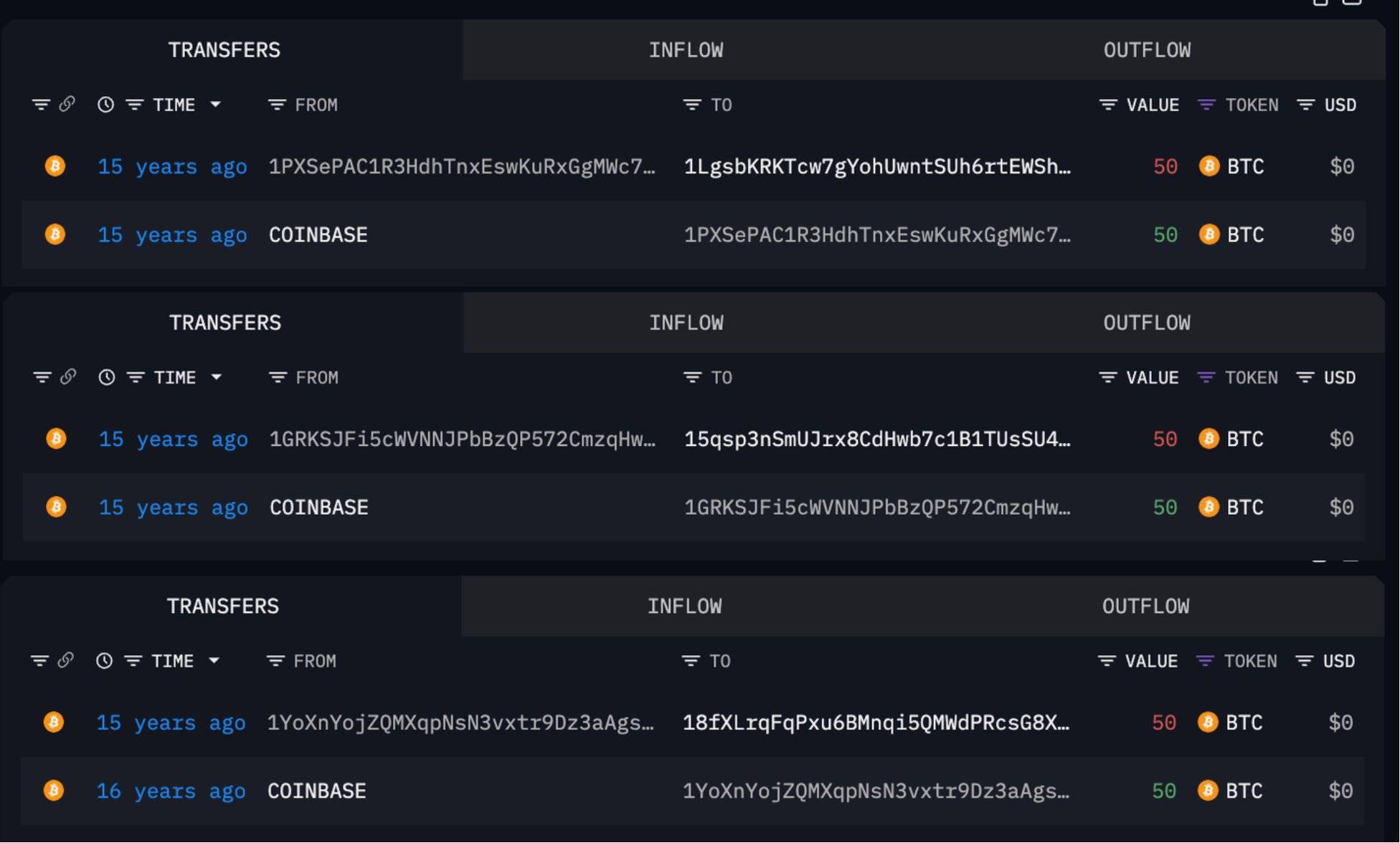Click the purple TOKEN filter icon in the top table
Image resolution: width=1400 pixels, height=843 pixels.
tap(1206, 105)
